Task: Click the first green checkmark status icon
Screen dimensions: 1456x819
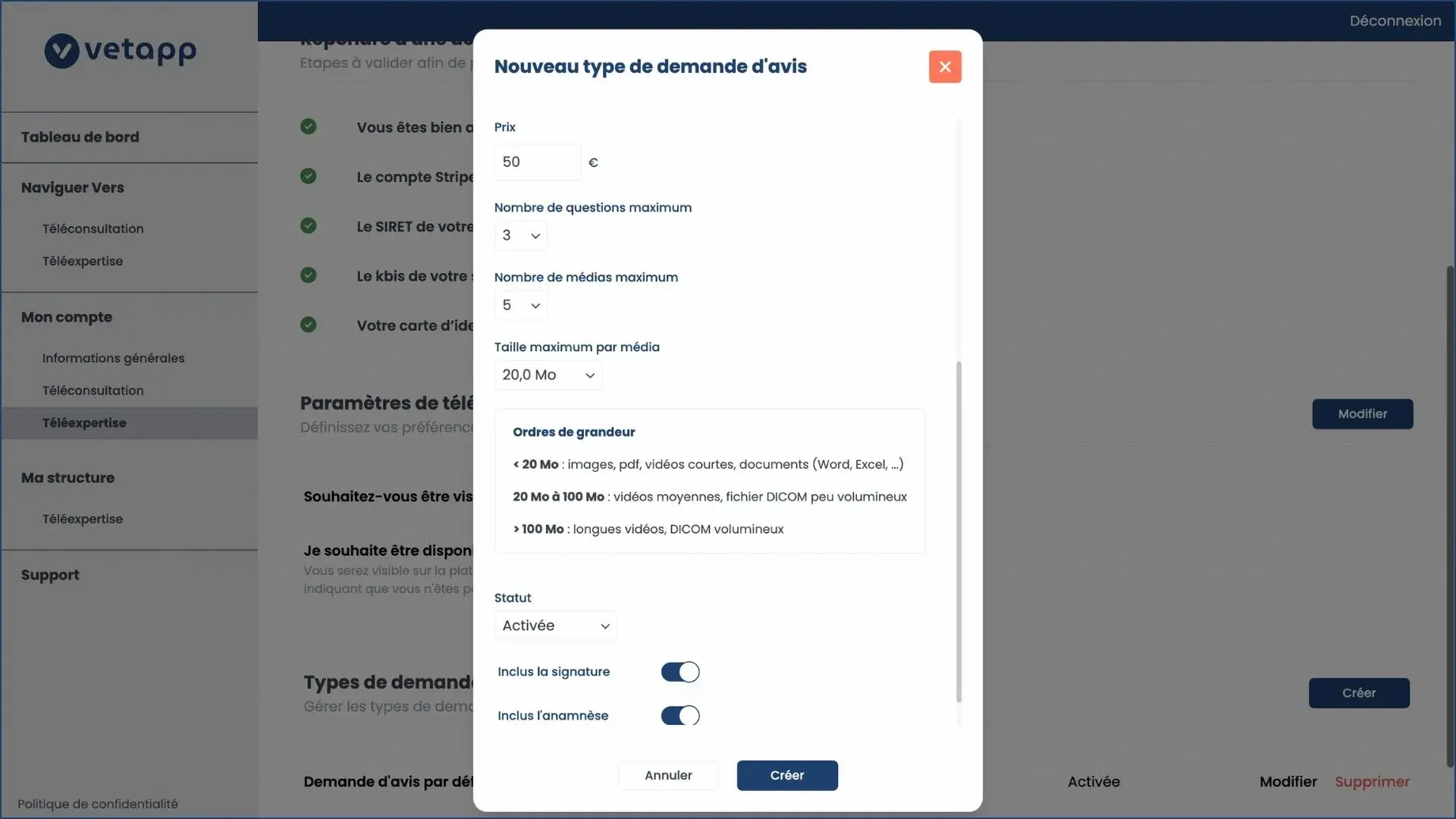Action: [x=308, y=127]
